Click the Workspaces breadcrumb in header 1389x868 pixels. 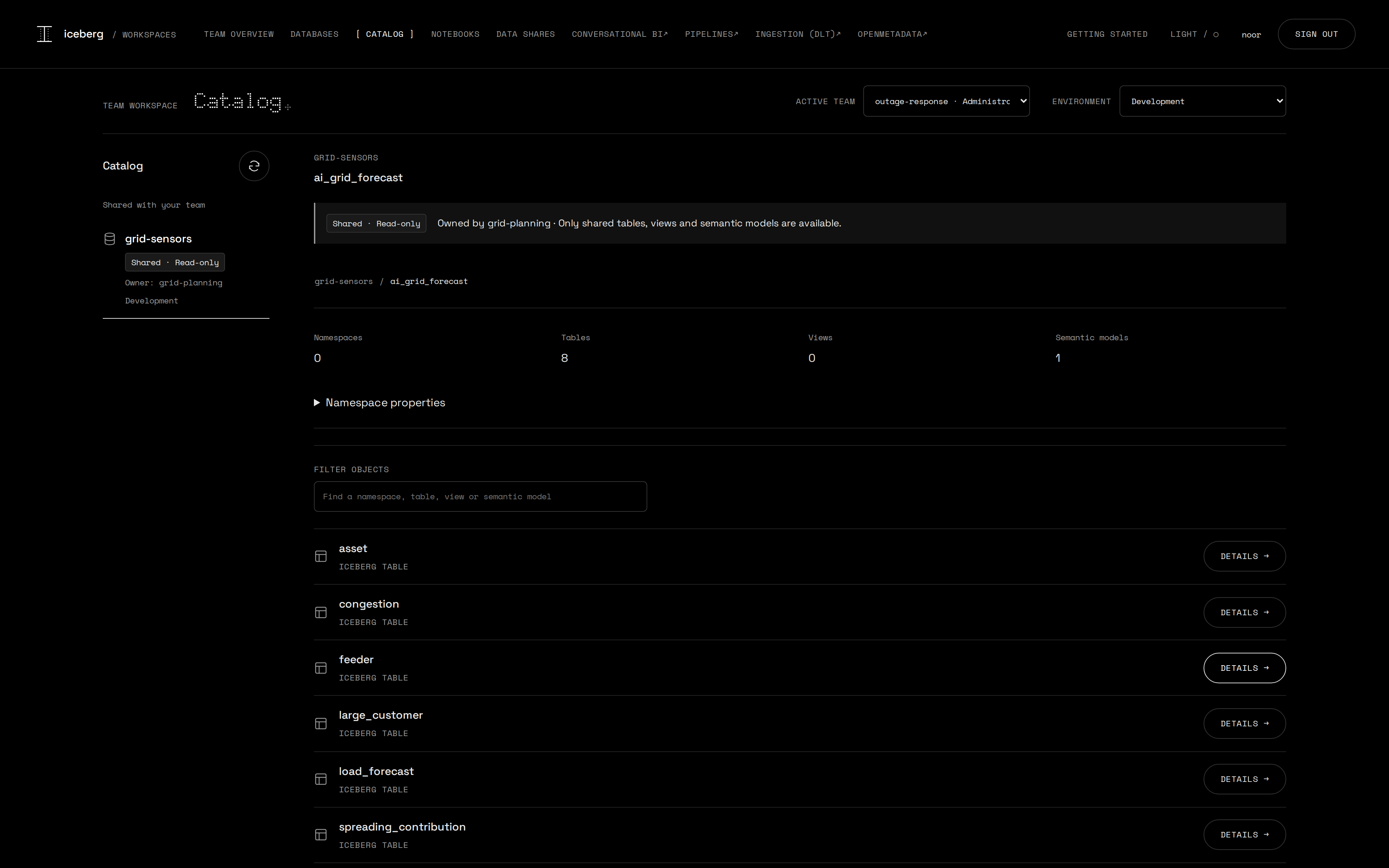click(x=149, y=35)
